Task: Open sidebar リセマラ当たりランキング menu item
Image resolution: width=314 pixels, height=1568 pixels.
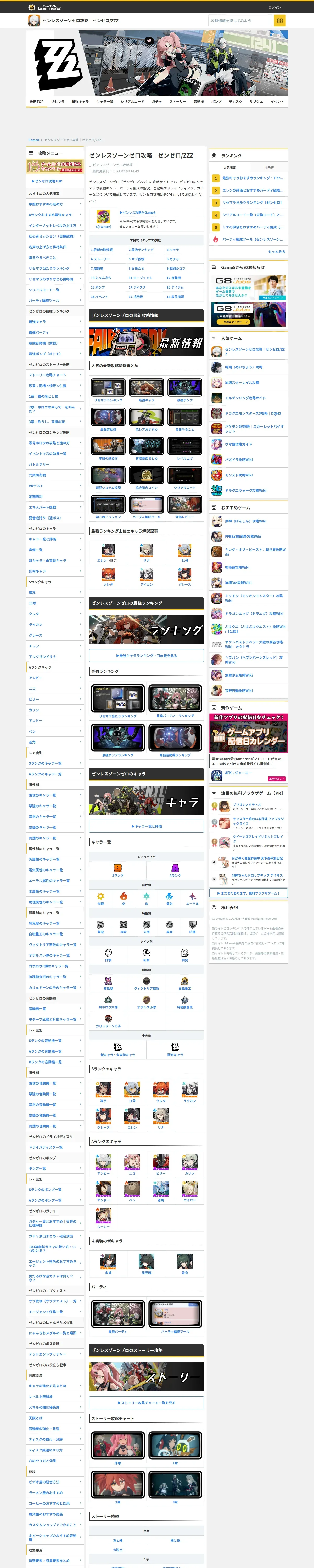Action: [55, 268]
